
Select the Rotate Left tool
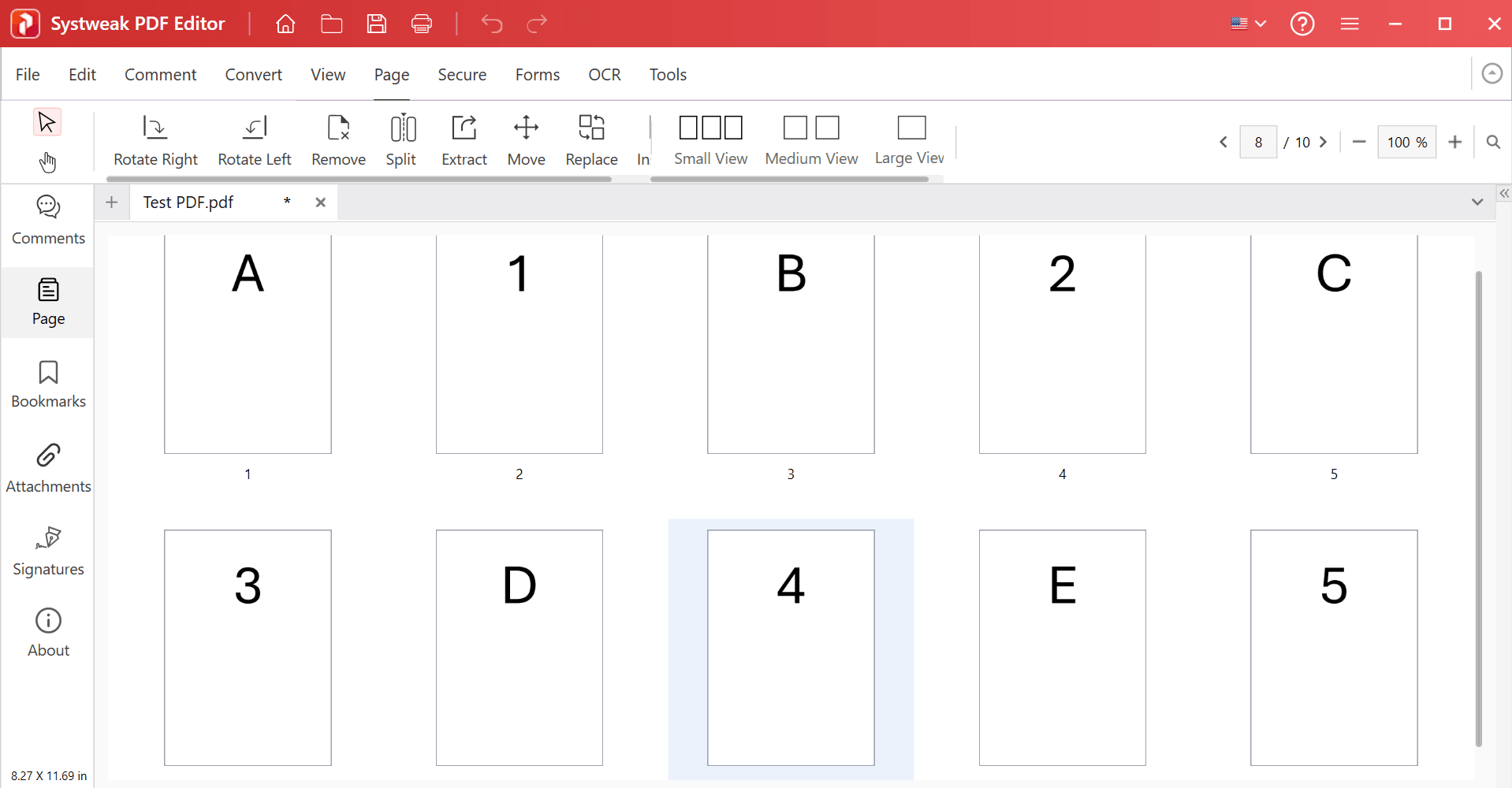(x=254, y=140)
